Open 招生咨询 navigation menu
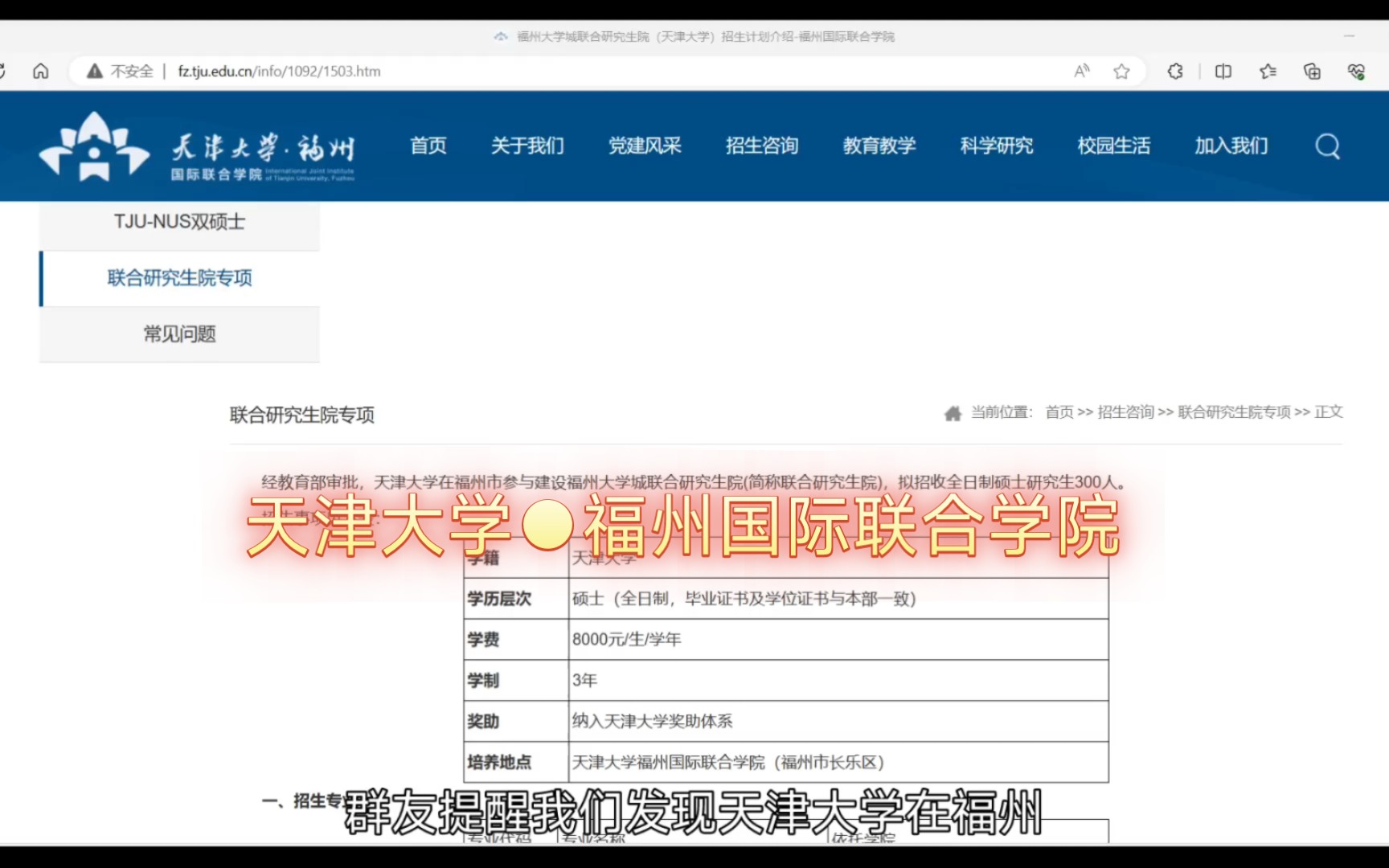The image size is (1389, 868). coord(762,145)
